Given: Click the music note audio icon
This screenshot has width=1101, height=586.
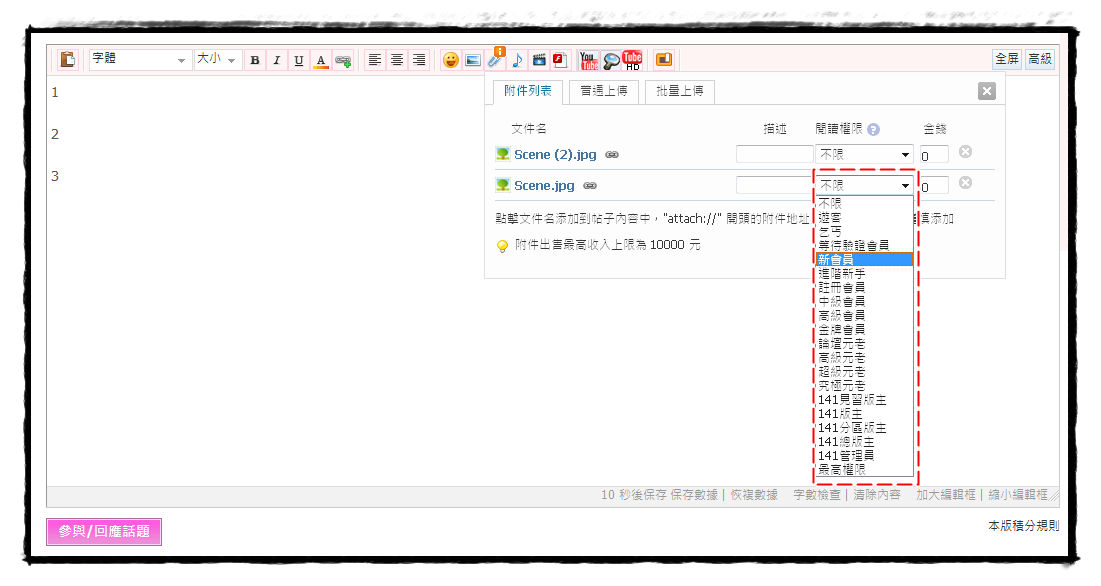Looking at the screenshot, I should (517, 60).
